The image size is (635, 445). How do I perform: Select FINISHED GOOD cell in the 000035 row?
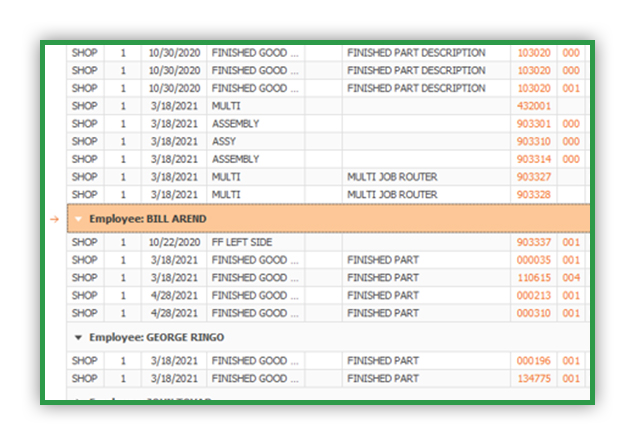(x=256, y=260)
